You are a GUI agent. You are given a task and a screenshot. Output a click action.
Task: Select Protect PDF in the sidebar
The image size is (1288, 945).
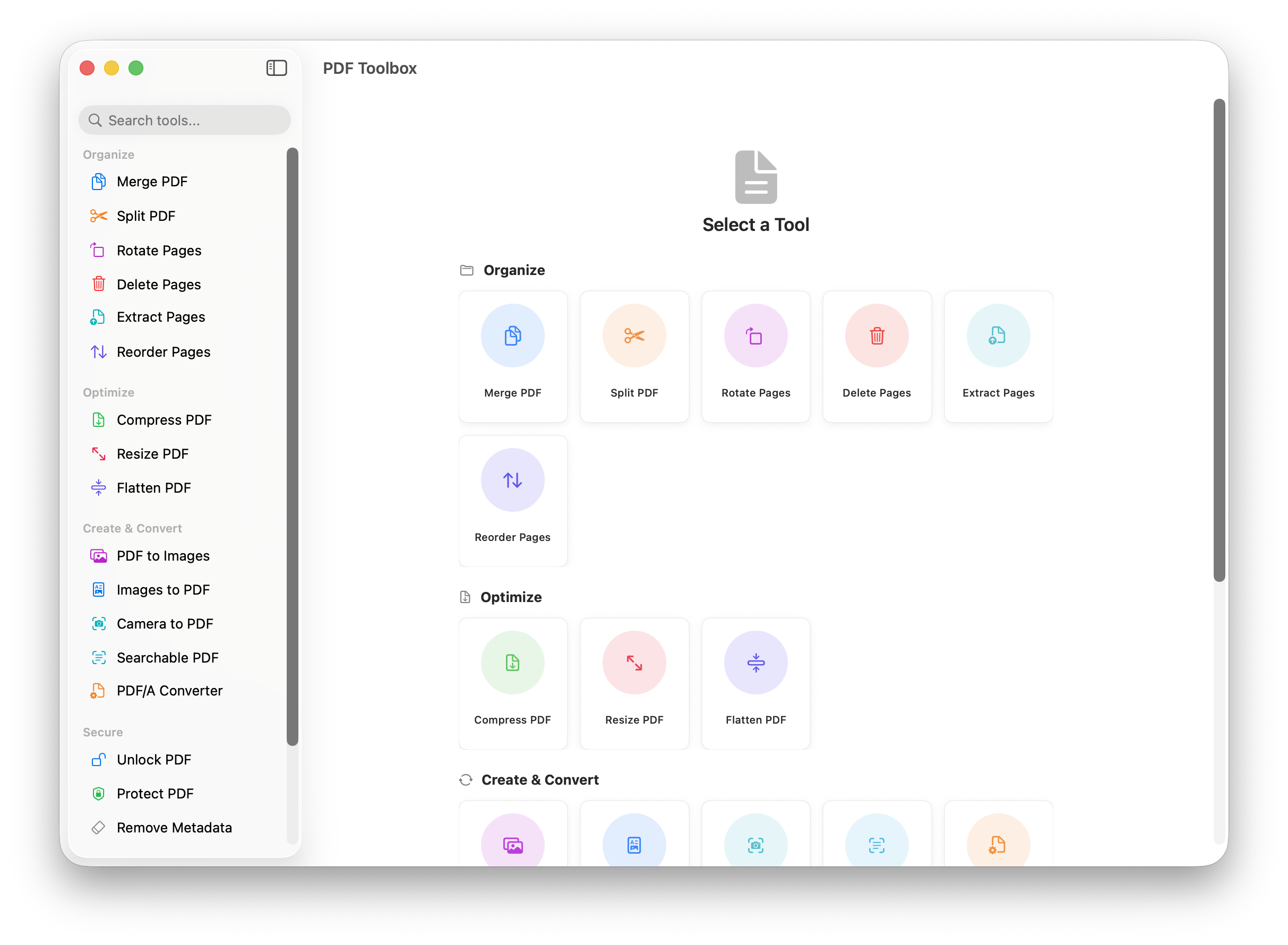tap(155, 793)
